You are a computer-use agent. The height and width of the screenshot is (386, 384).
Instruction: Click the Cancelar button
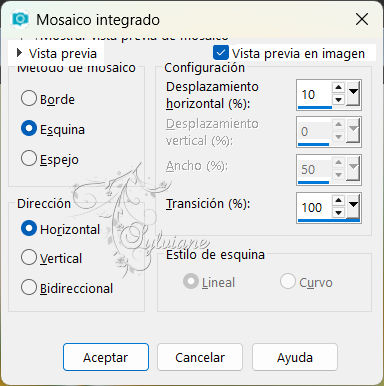tap(200, 357)
